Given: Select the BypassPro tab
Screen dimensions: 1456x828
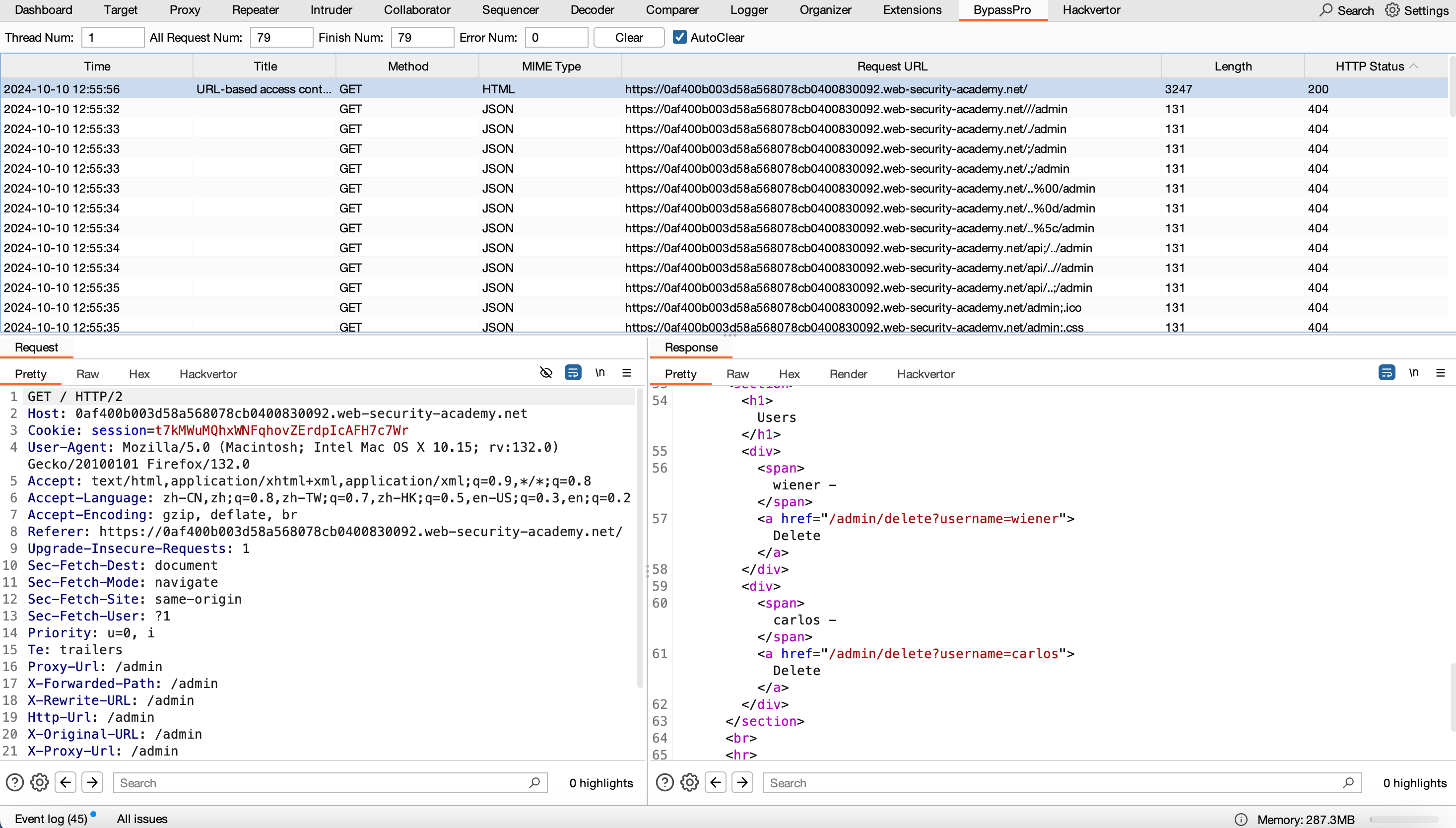Looking at the screenshot, I should pyautogui.click(x=1002, y=9).
